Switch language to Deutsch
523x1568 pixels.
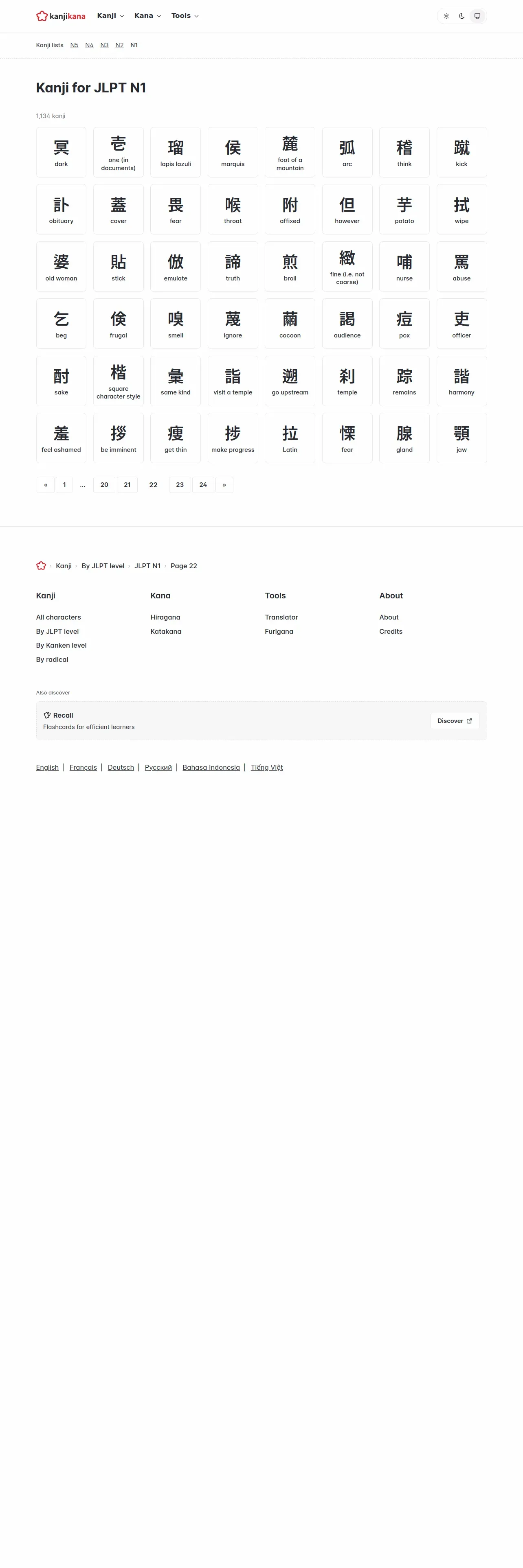pos(121,768)
